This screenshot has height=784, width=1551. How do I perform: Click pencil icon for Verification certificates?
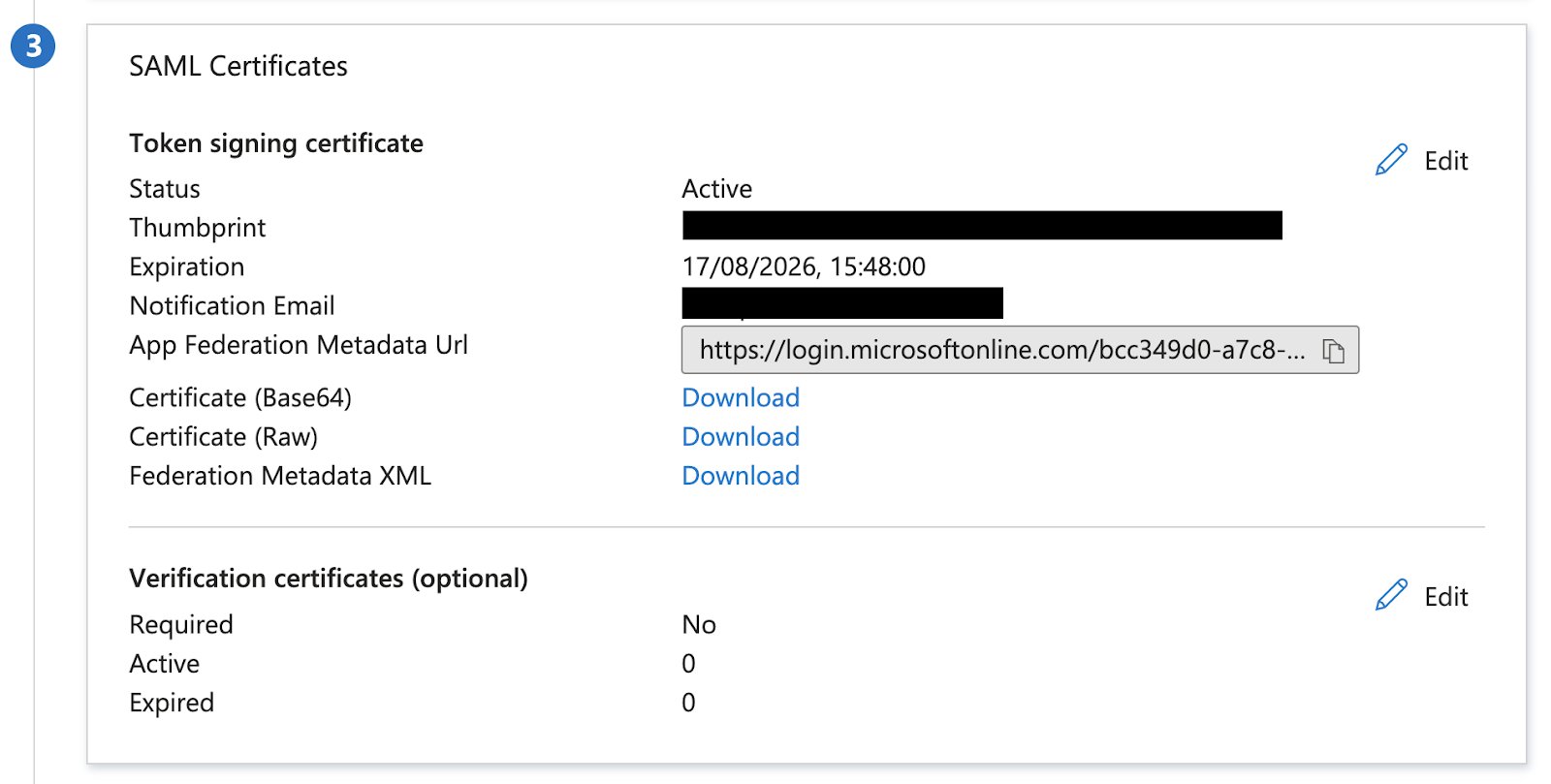point(1391,595)
